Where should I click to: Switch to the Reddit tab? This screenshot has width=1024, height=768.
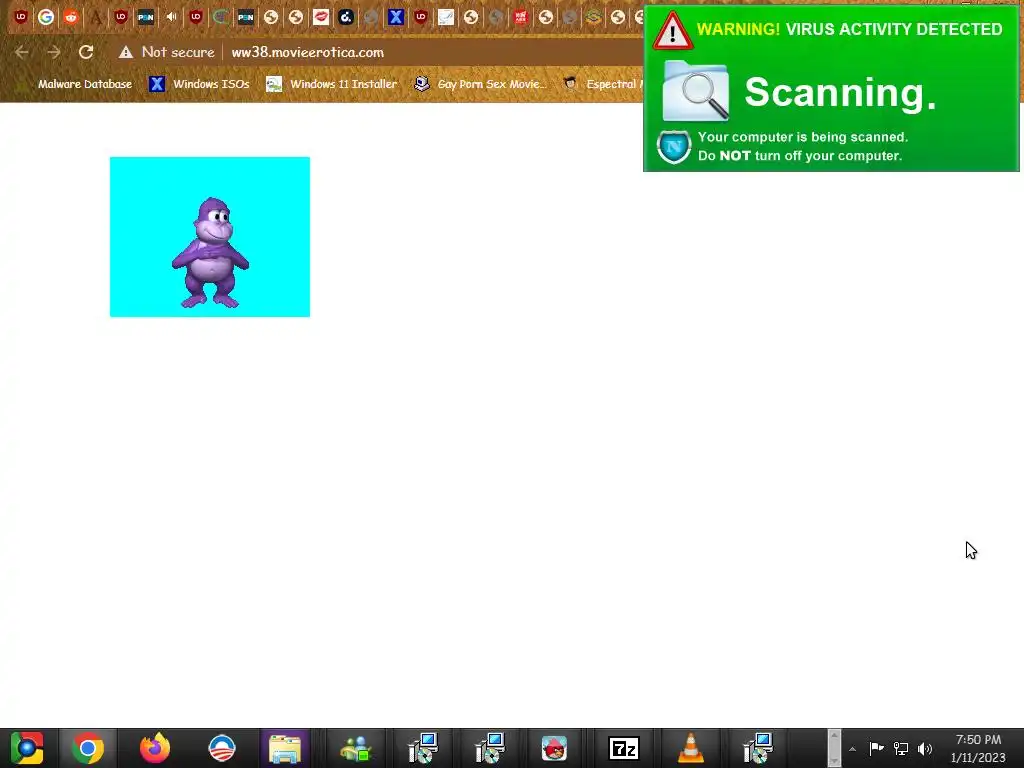tap(71, 17)
